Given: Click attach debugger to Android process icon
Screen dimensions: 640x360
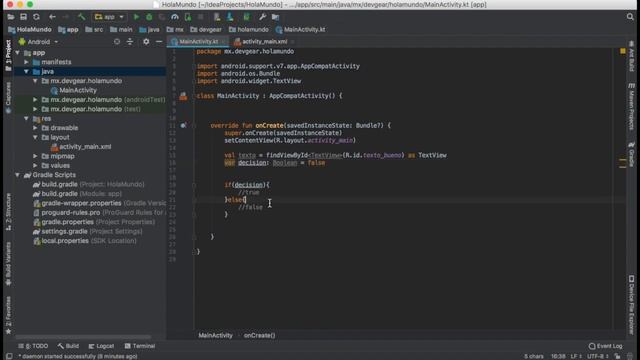Looking at the screenshot, I should pyautogui.click(x=188, y=17).
